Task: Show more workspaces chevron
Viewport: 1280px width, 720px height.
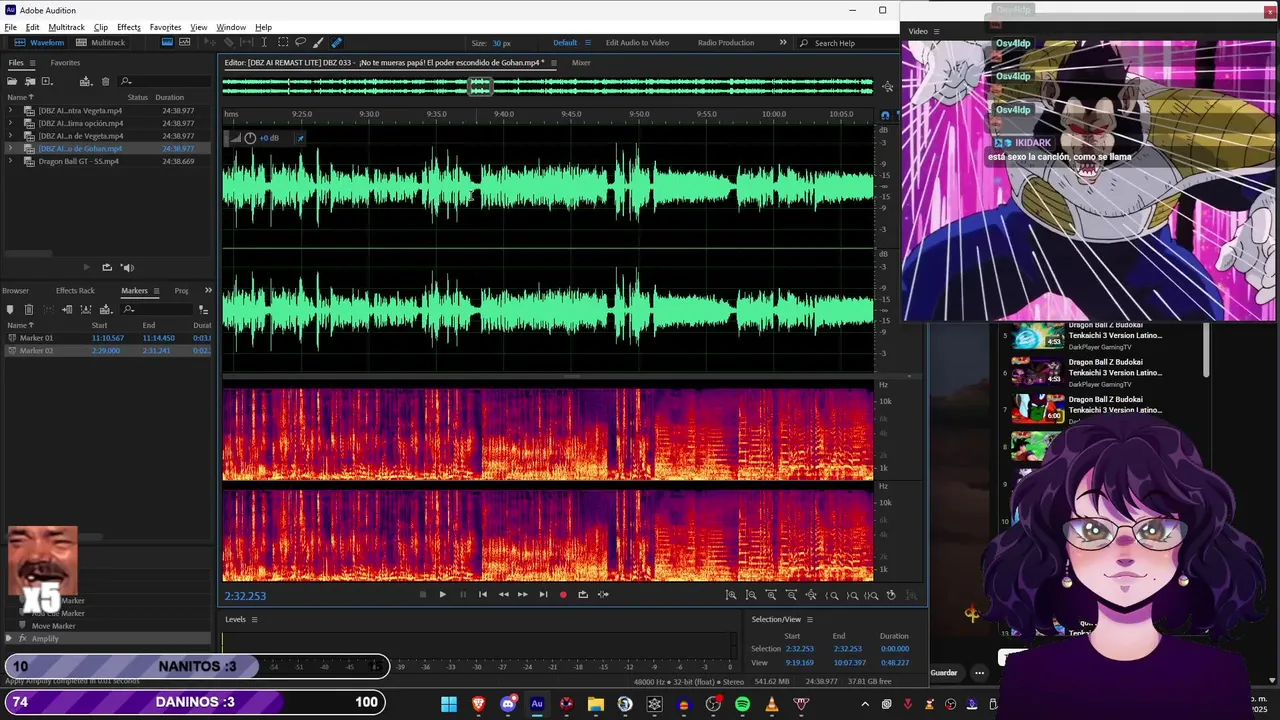Action: pos(783,43)
